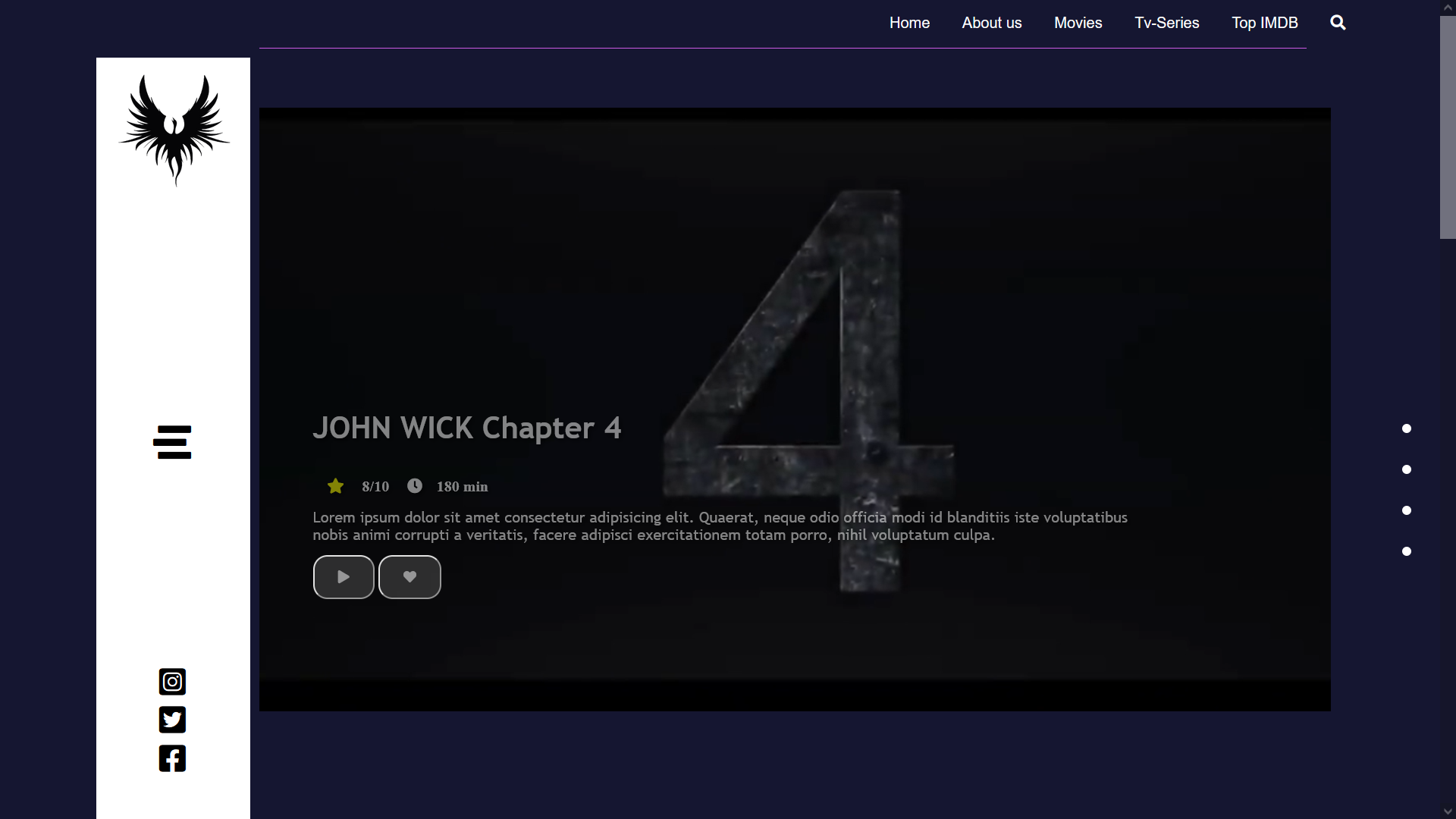Image resolution: width=1456 pixels, height=819 pixels.
Task: Go to the Home page
Action: click(909, 23)
